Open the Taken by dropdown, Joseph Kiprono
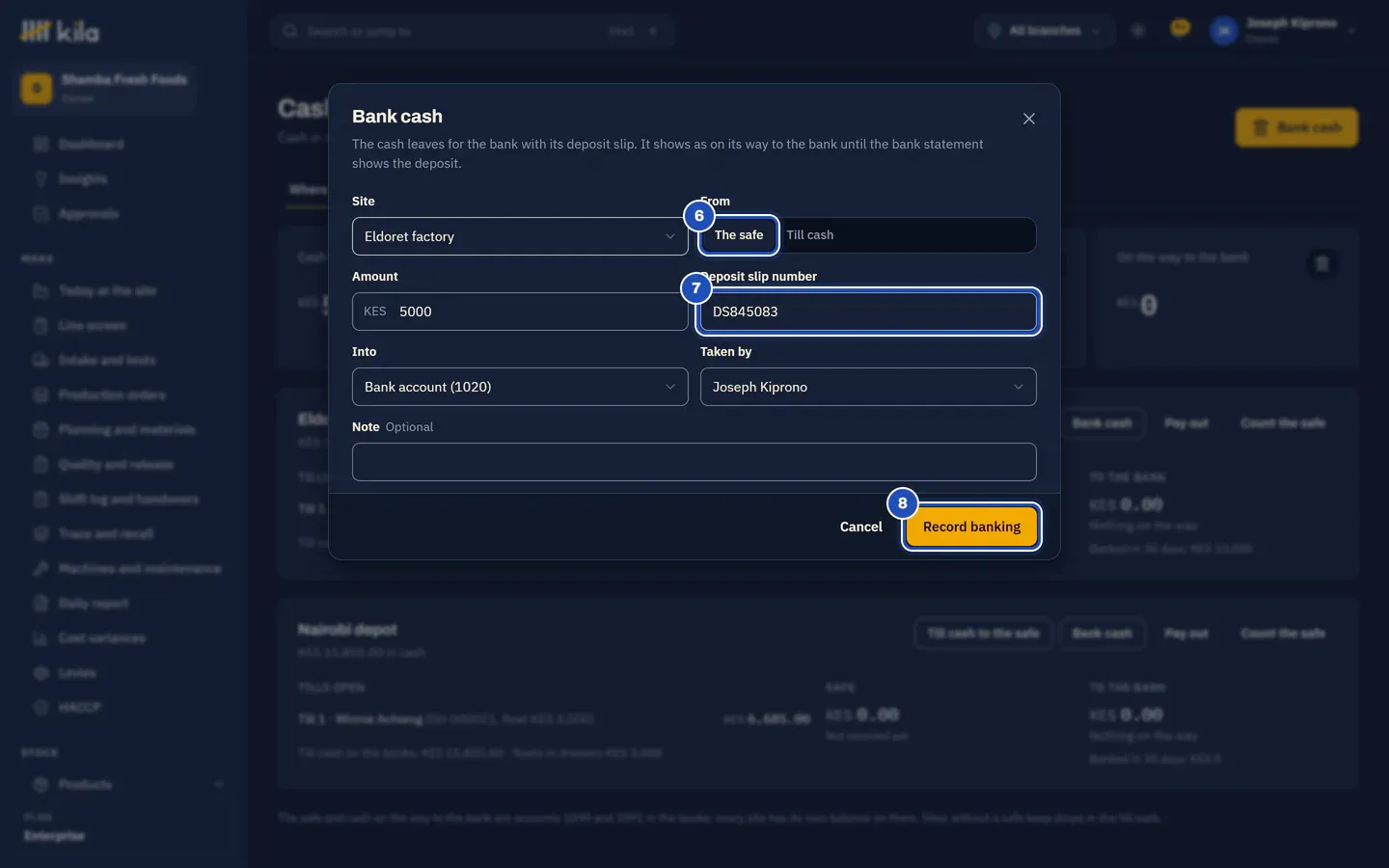This screenshot has height=868, width=1389. (868, 387)
